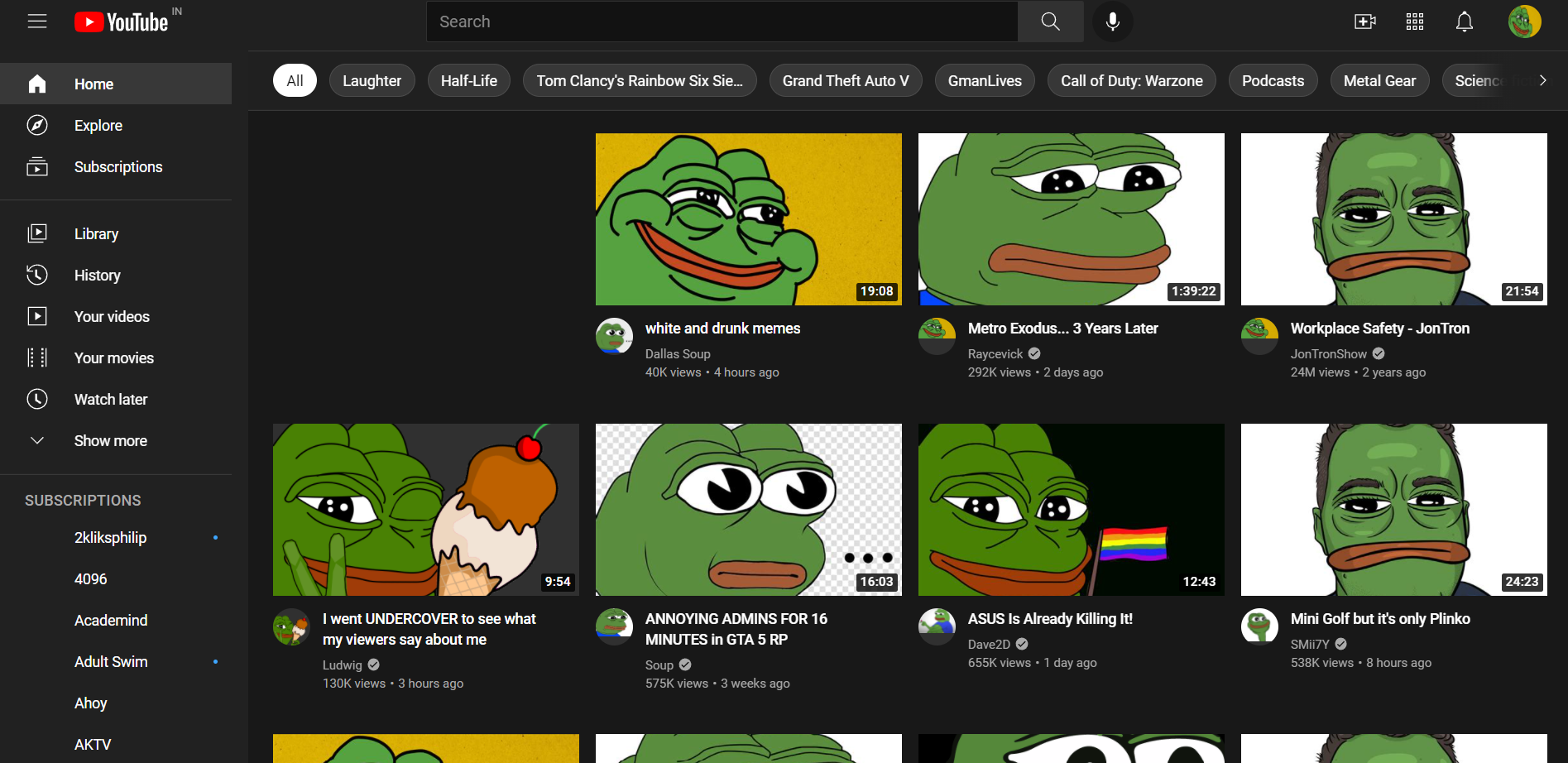Open the title 'white and drunk memes'
This screenshot has width=1568, height=763.
pos(722,329)
